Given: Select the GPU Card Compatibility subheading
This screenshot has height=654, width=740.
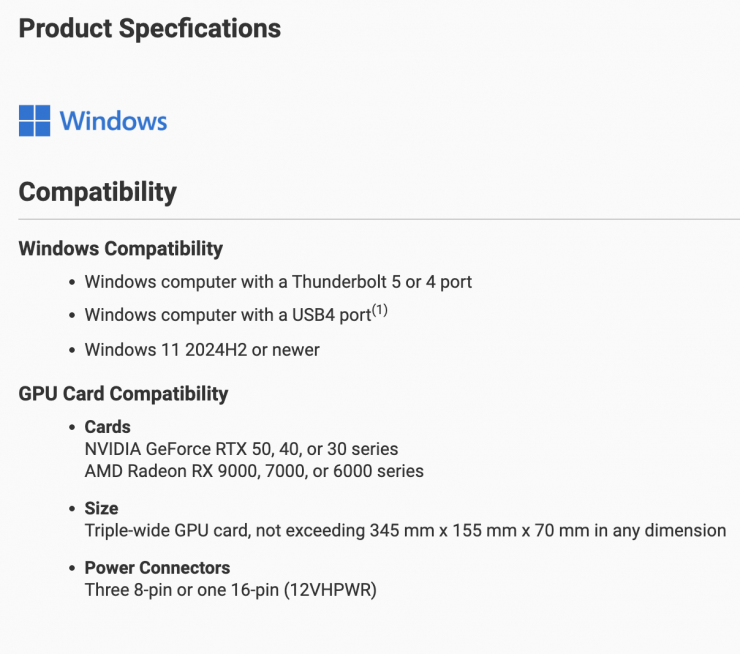Looking at the screenshot, I should click(x=123, y=394).
